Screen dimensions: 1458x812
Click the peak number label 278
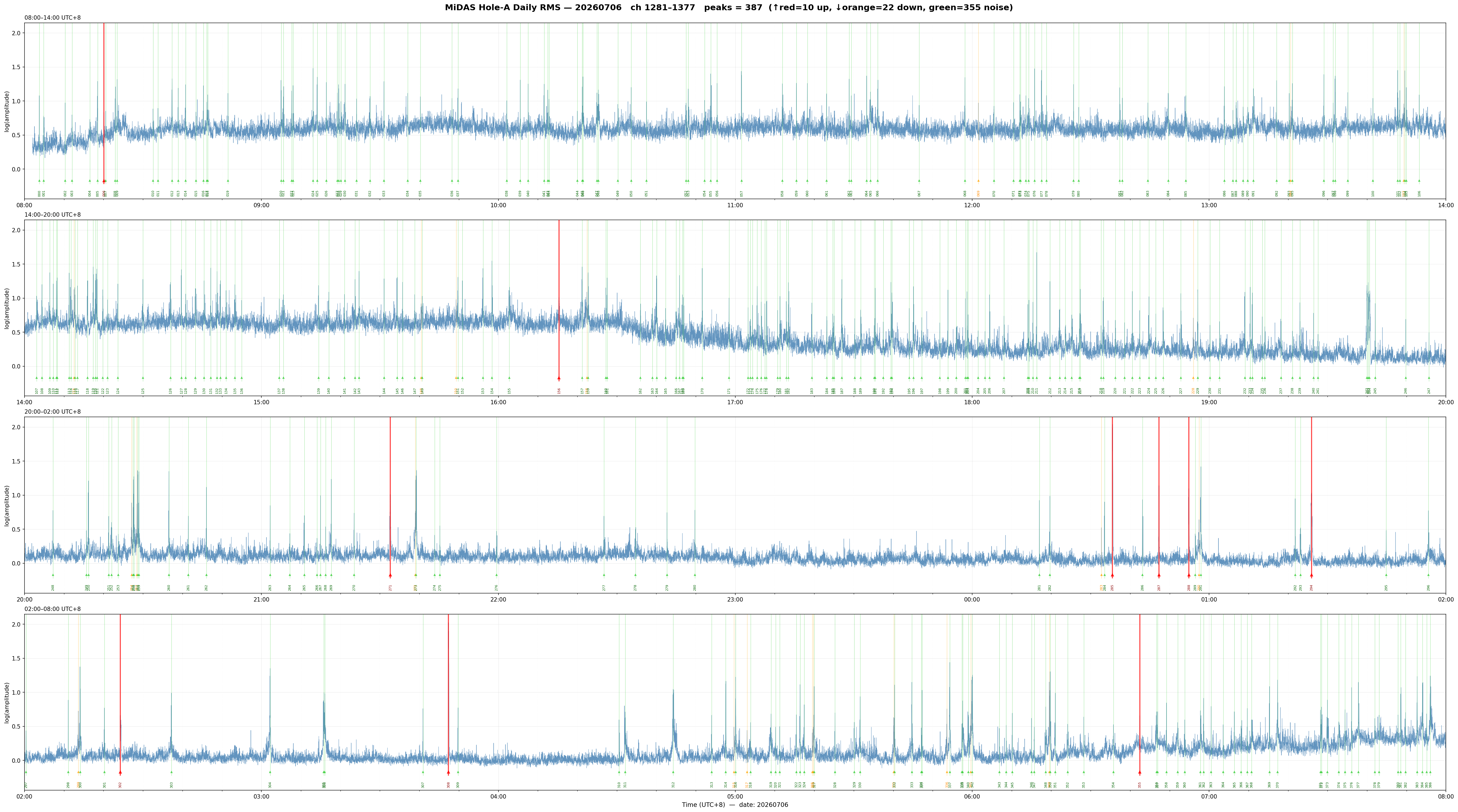pyautogui.click(x=635, y=588)
